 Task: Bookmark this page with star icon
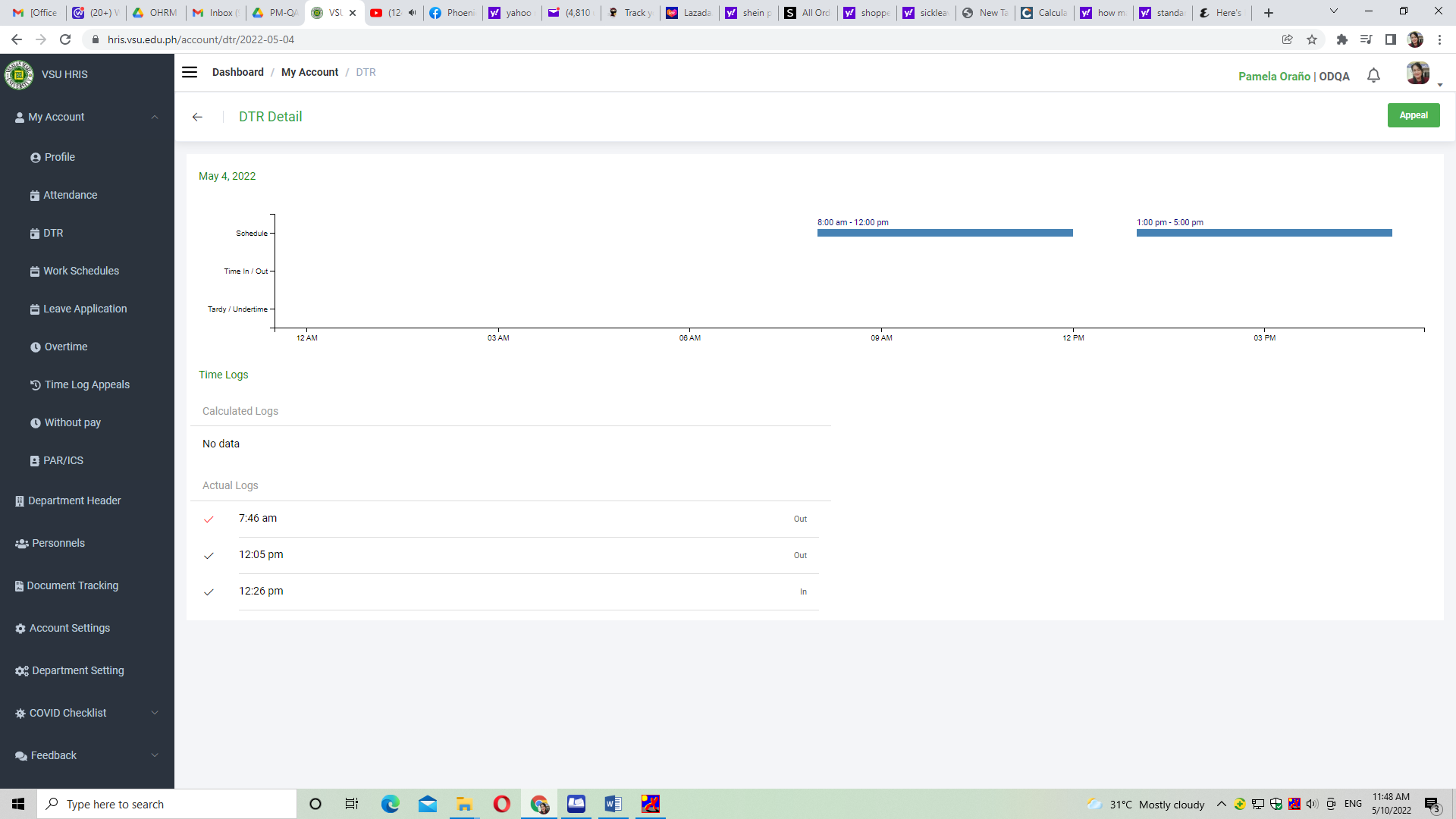[1312, 39]
